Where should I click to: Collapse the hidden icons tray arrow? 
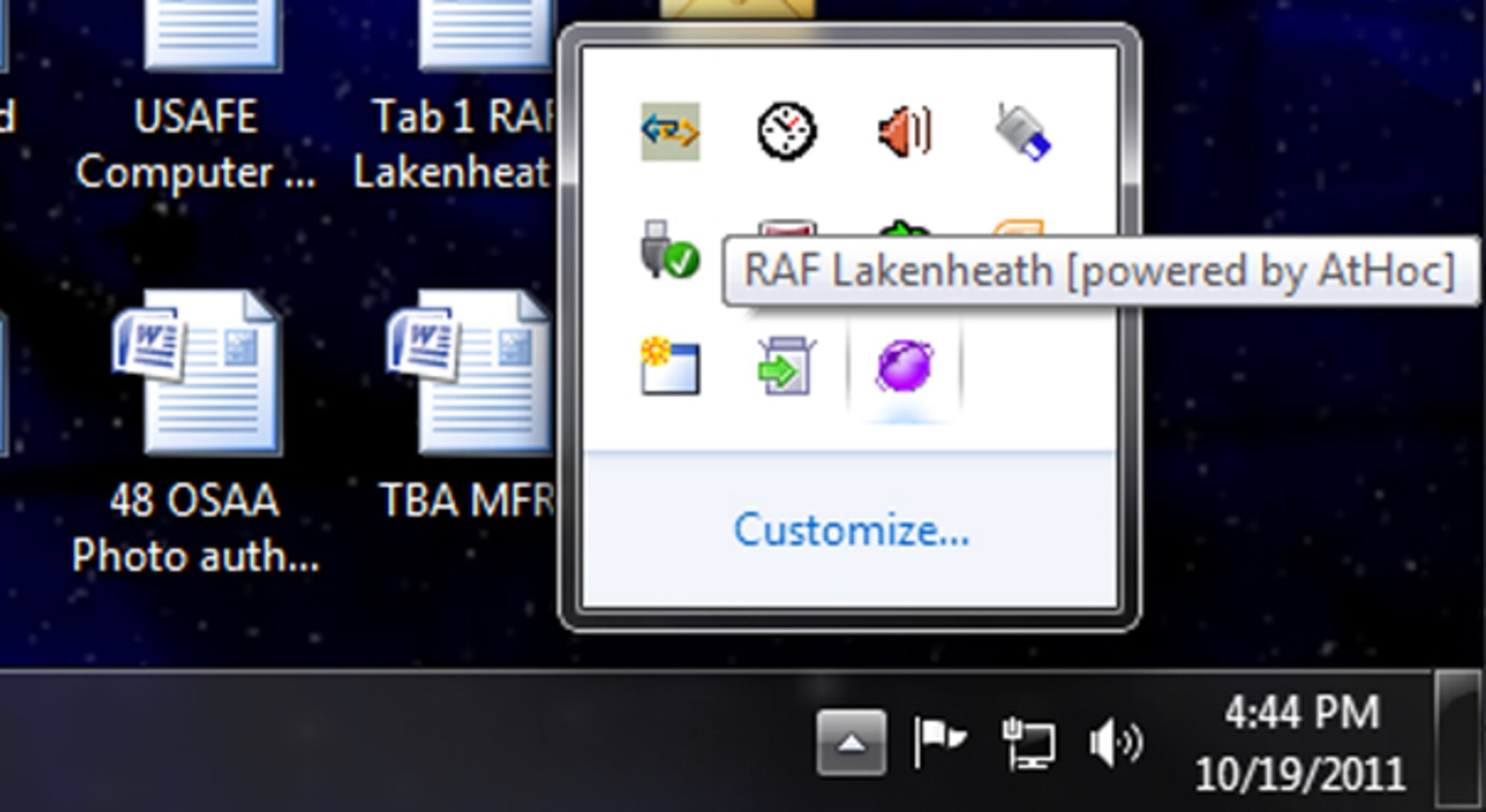tap(851, 742)
